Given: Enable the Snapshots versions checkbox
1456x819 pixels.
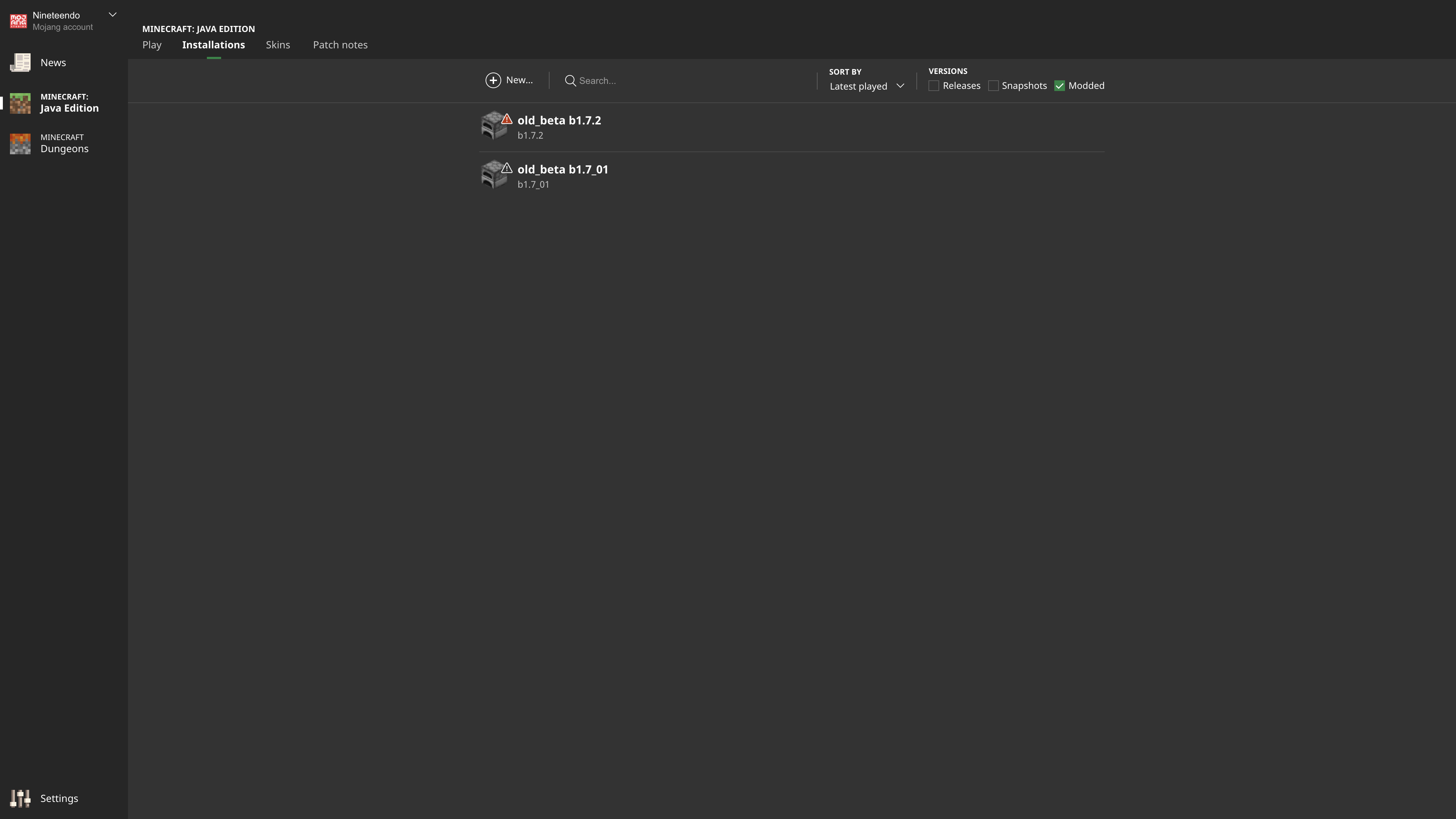Looking at the screenshot, I should (993, 86).
